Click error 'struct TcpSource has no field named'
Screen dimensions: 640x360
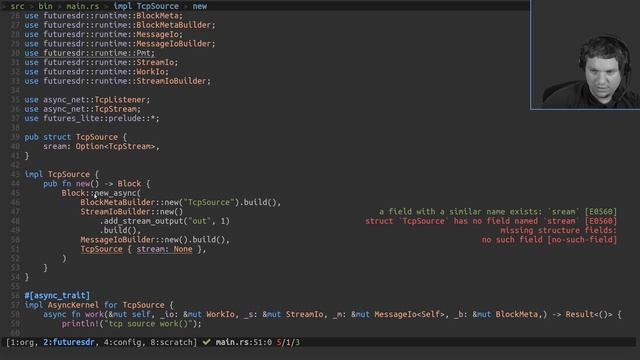pos(491,221)
